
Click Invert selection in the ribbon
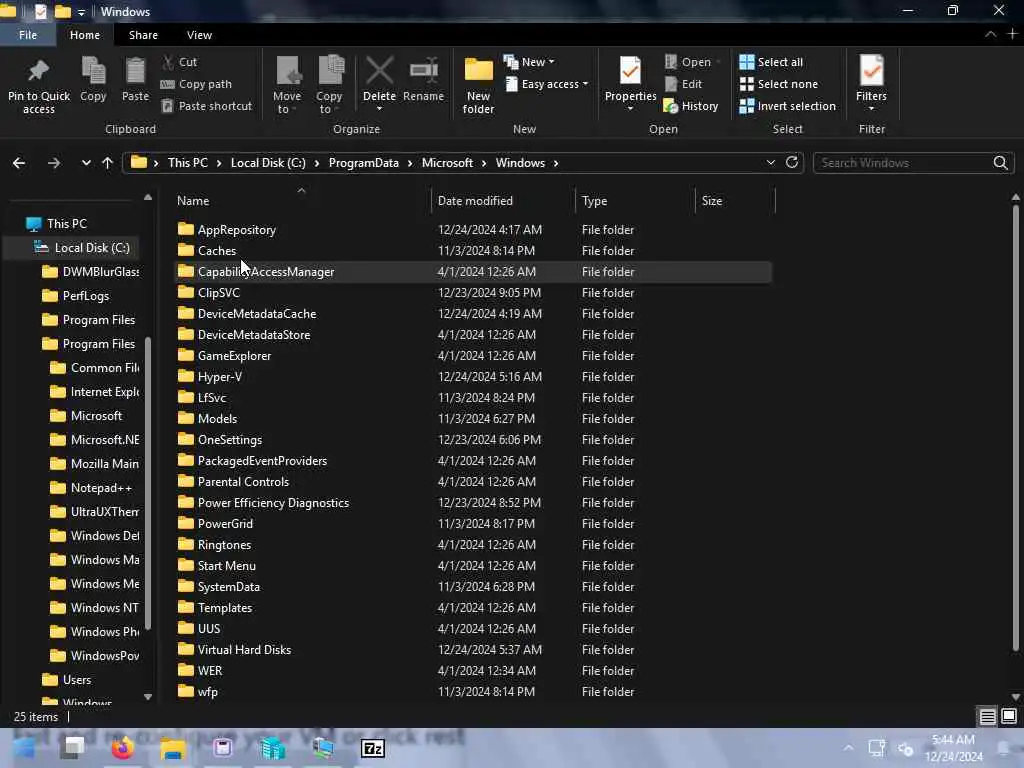pos(788,106)
